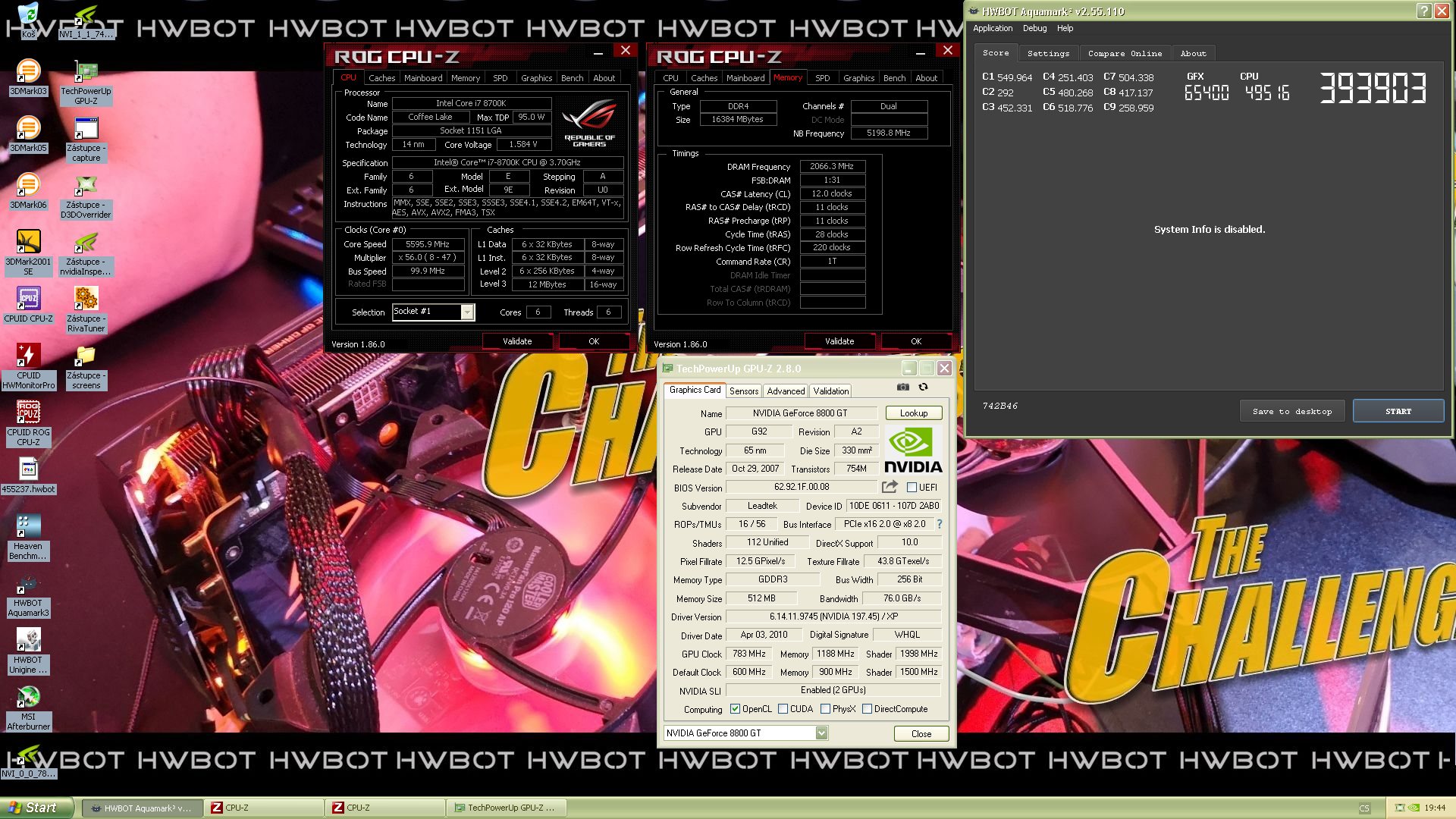Click Validate in left CPU-Z window
Viewport: 1456px width, 819px height.
point(517,341)
